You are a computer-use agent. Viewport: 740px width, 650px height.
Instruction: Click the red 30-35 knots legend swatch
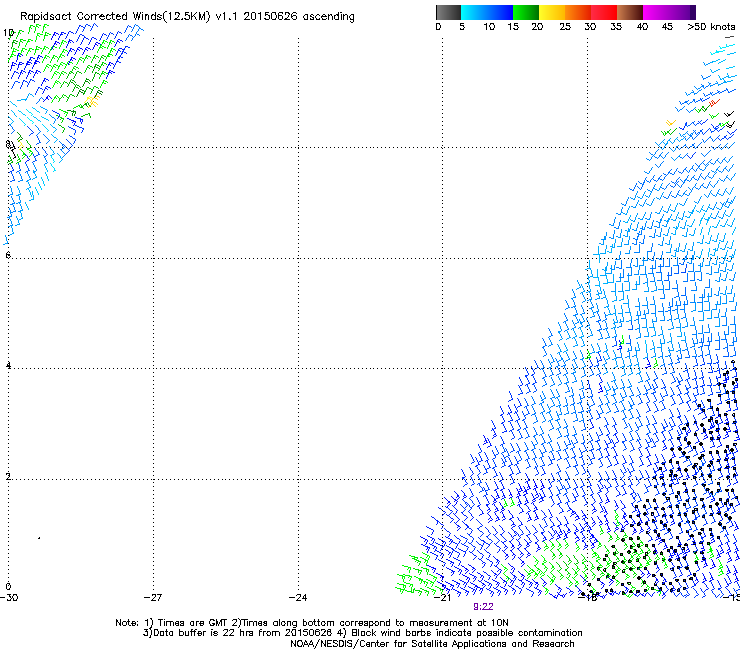604,12
